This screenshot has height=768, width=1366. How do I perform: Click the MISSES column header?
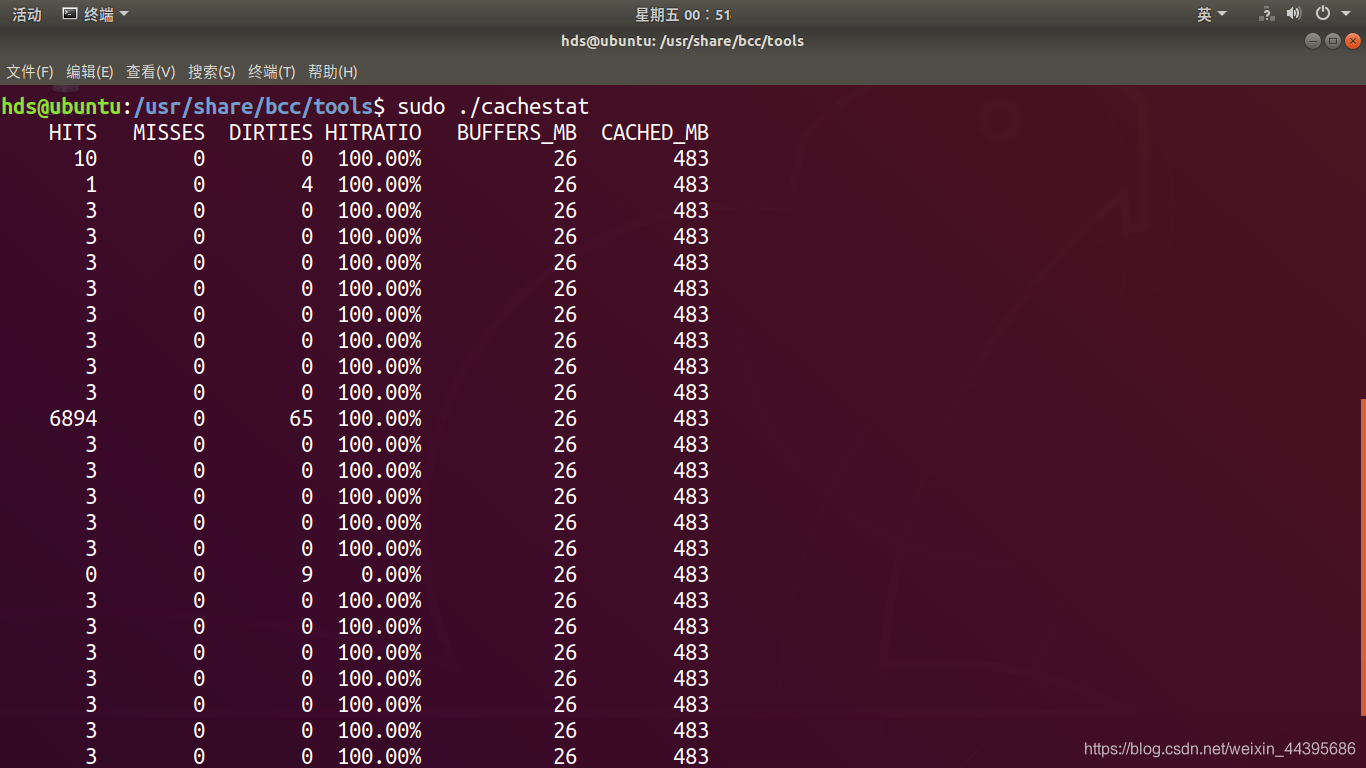coord(169,132)
